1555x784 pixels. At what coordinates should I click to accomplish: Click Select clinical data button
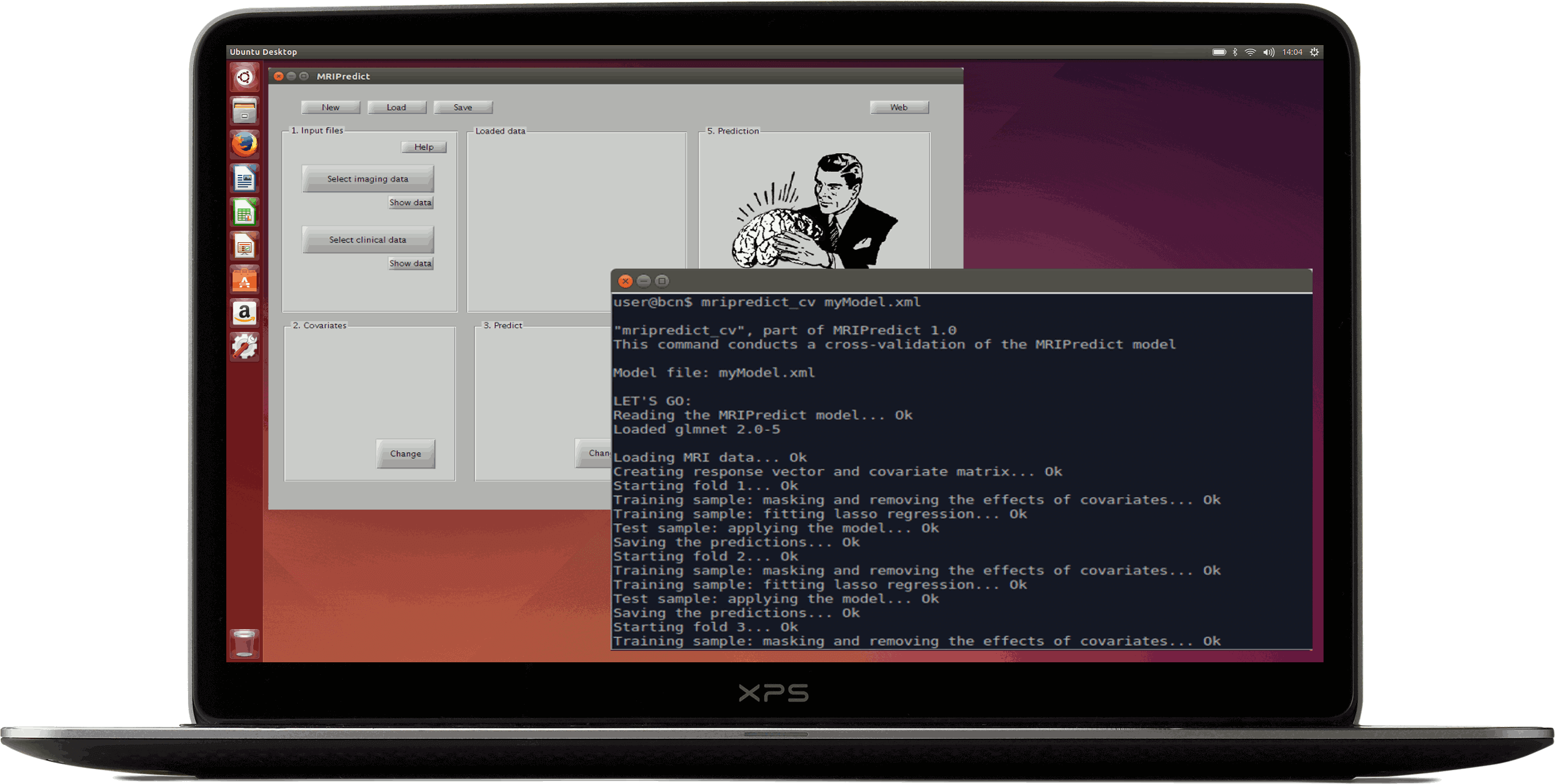coord(367,240)
